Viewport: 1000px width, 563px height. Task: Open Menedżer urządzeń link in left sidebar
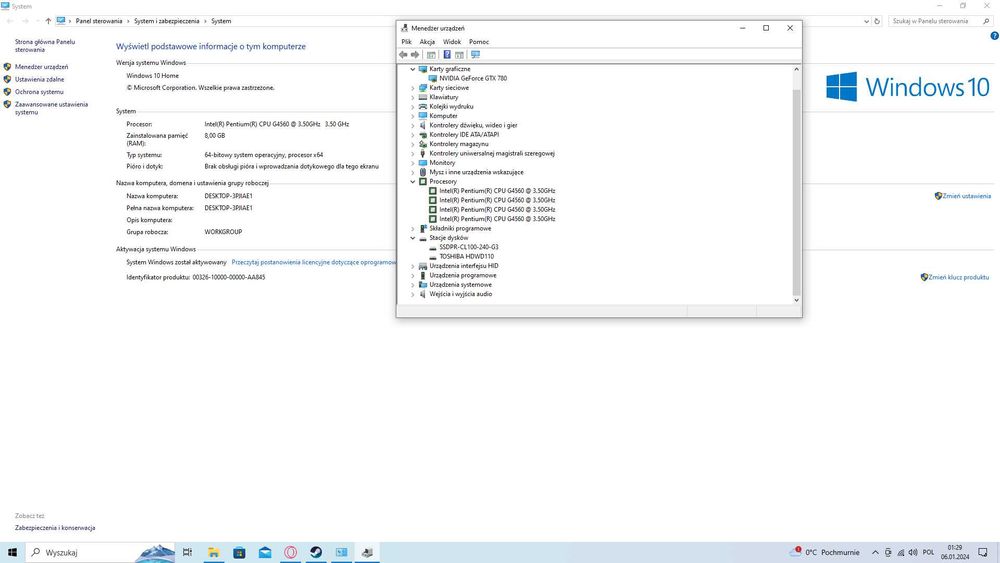(x=41, y=67)
